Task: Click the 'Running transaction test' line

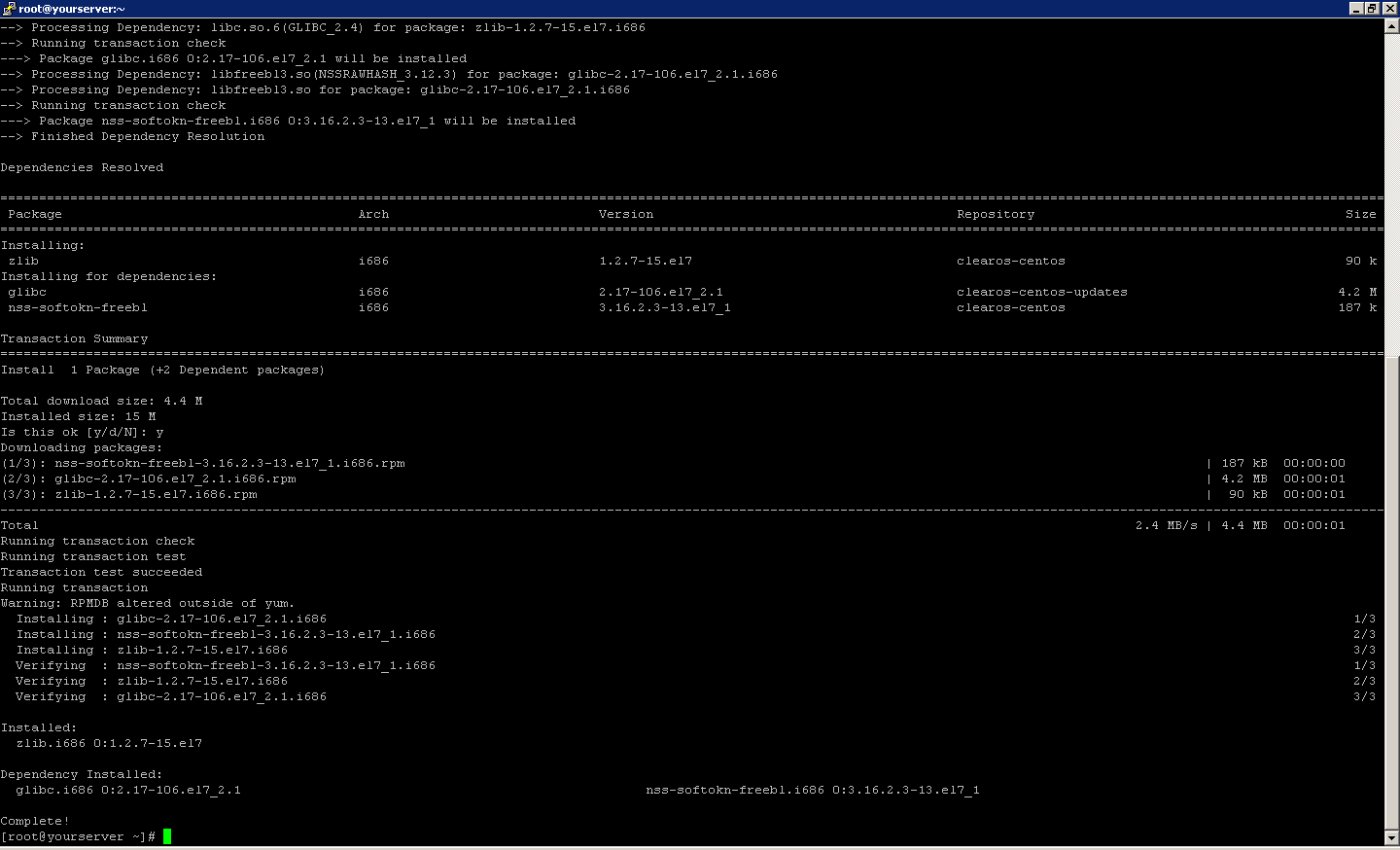Action: pos(93,556)
